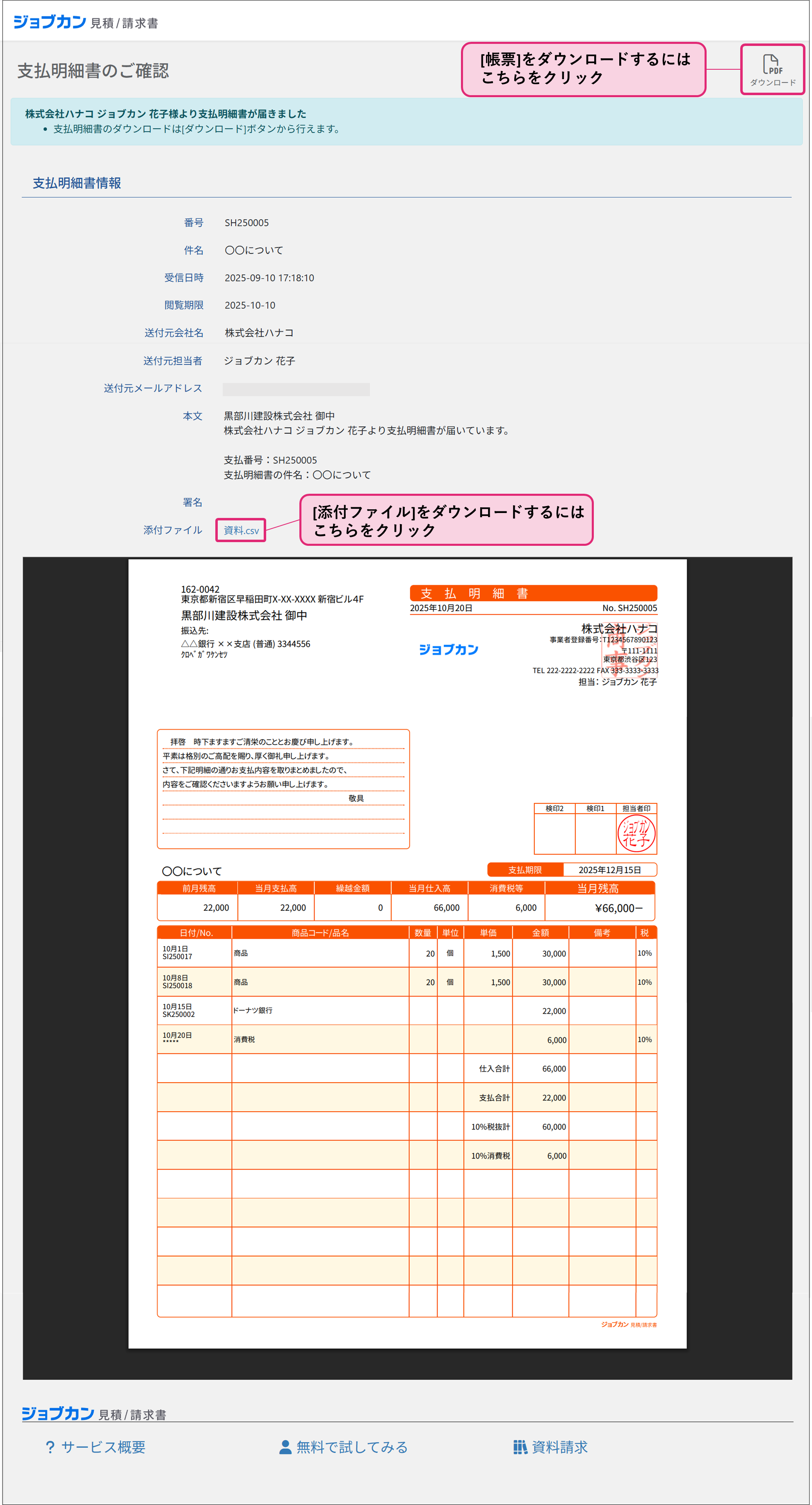This screenshot has width=812, height=1505.
Task: Open the 資料請求 footer link
Action: tap(559, 1447)
